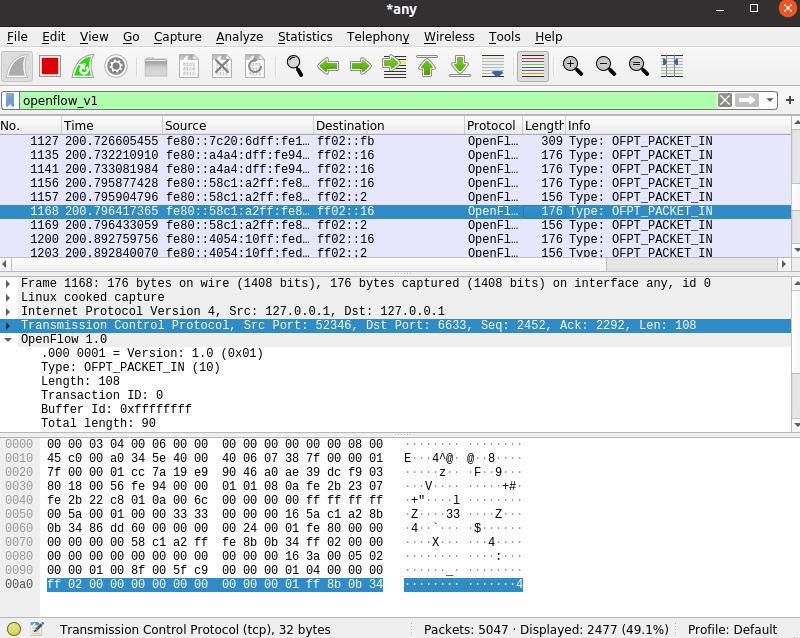Sort by the Source column header
The height and width of the screenshot is (638, 800).
click(238, 126)
